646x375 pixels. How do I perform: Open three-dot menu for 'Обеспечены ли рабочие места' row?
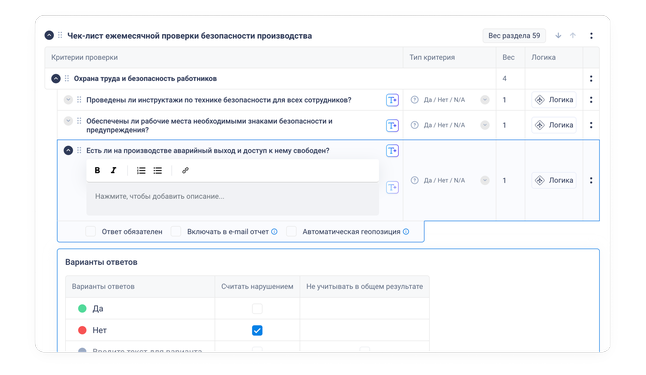click(591, 125)
